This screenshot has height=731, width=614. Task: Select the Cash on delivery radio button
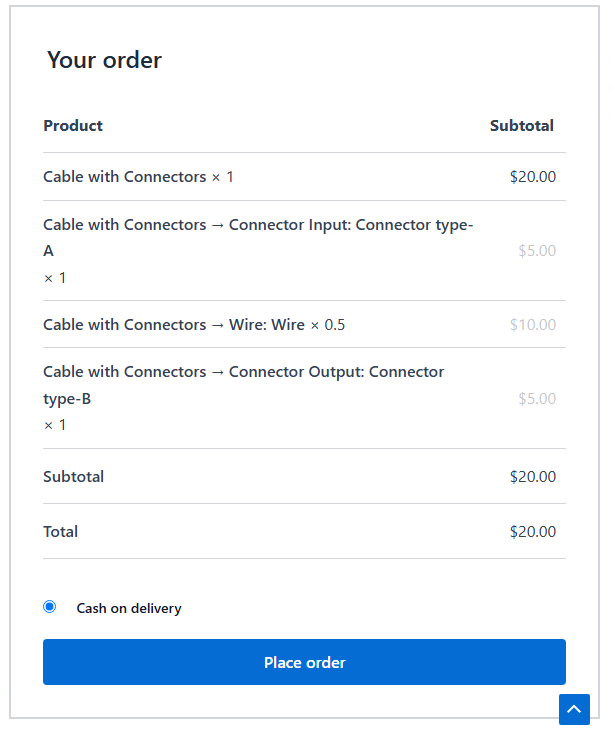click(x=50, y=607)
